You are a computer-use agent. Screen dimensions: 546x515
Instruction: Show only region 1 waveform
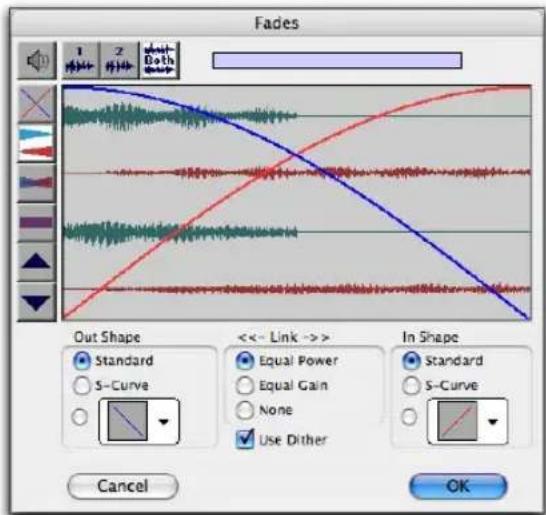pyautogui.click(x=81, y=60)
